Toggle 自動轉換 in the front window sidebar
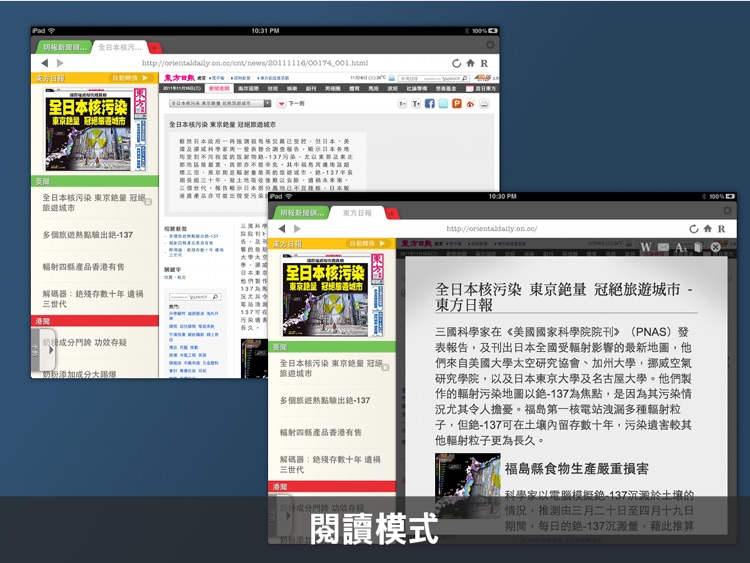Image resolution: width=750 pixels, height=563 pixels. click(x=367, y=243)
